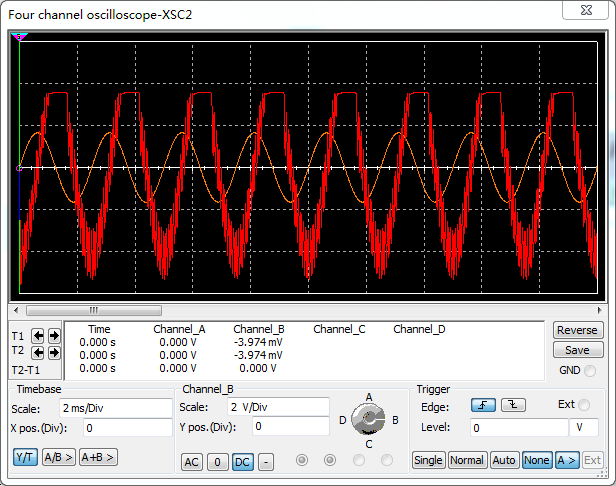This screenshot has width=616, height=486.
Task: Toggle the GND radio button
Action: tap(590, 370)
